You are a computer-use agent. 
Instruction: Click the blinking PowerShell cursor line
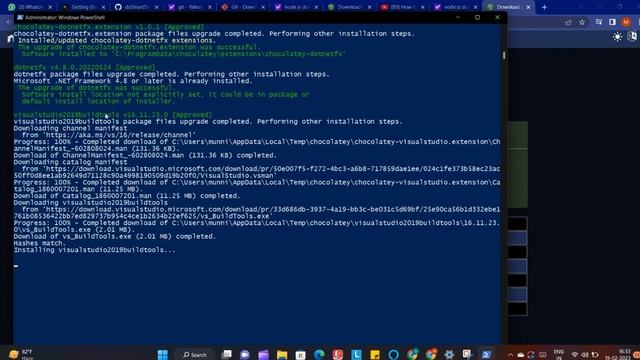click(16, 266)
